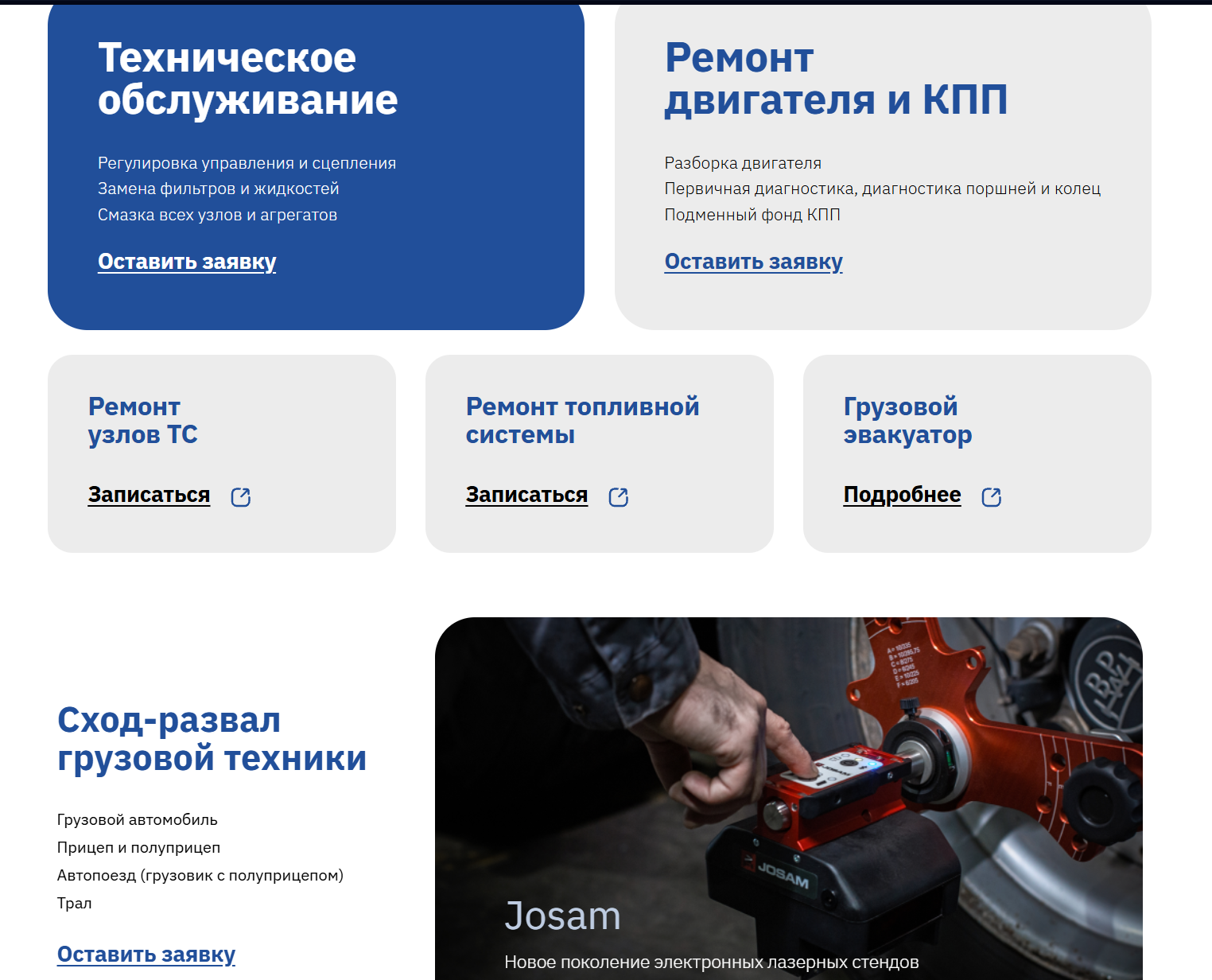Screen dimensions: 1212x980
Task: Click the Ремонт двигателя и КПП heading
Action: tap(836, 79)
